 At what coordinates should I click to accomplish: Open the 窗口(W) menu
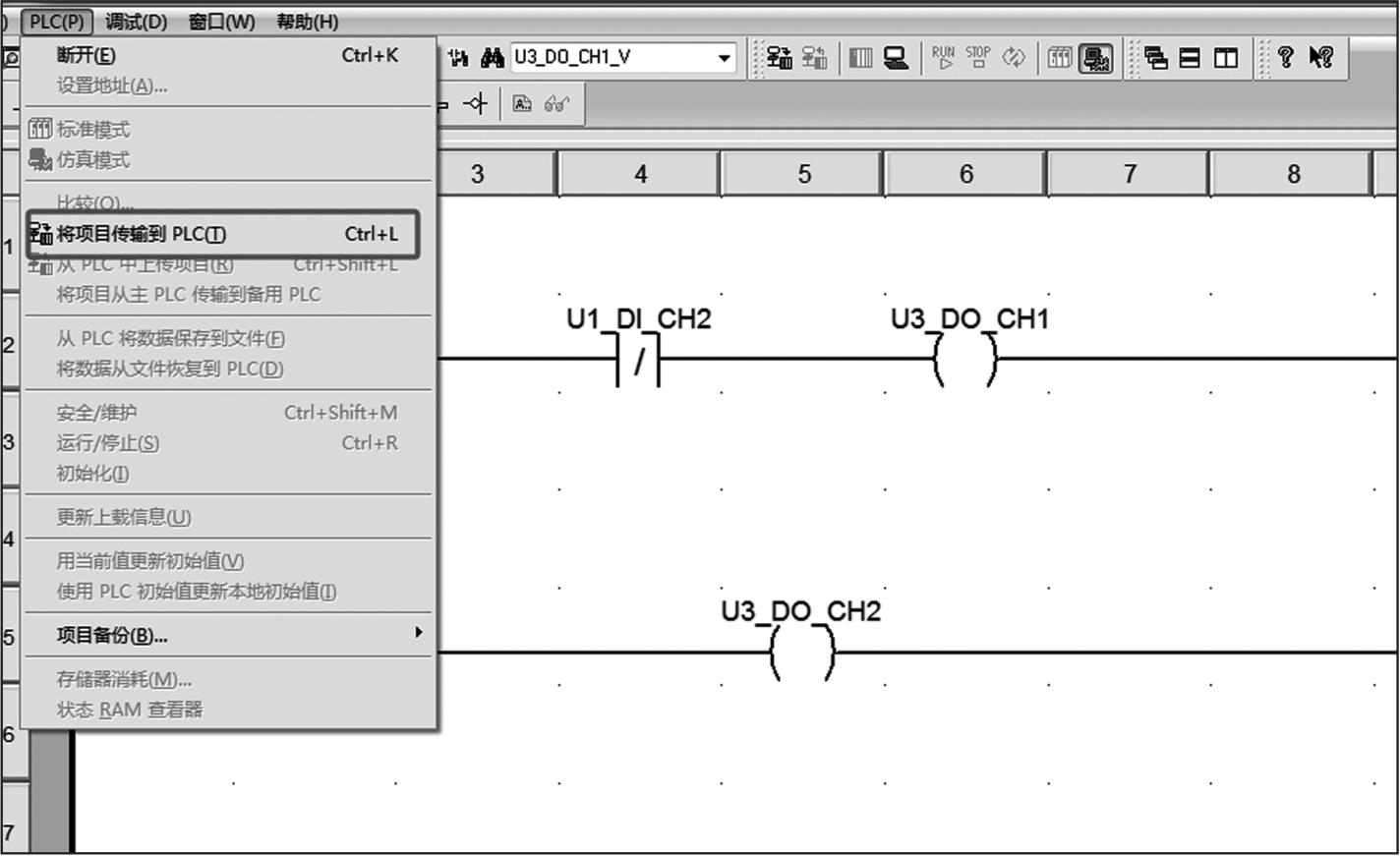tap(222, 22)
